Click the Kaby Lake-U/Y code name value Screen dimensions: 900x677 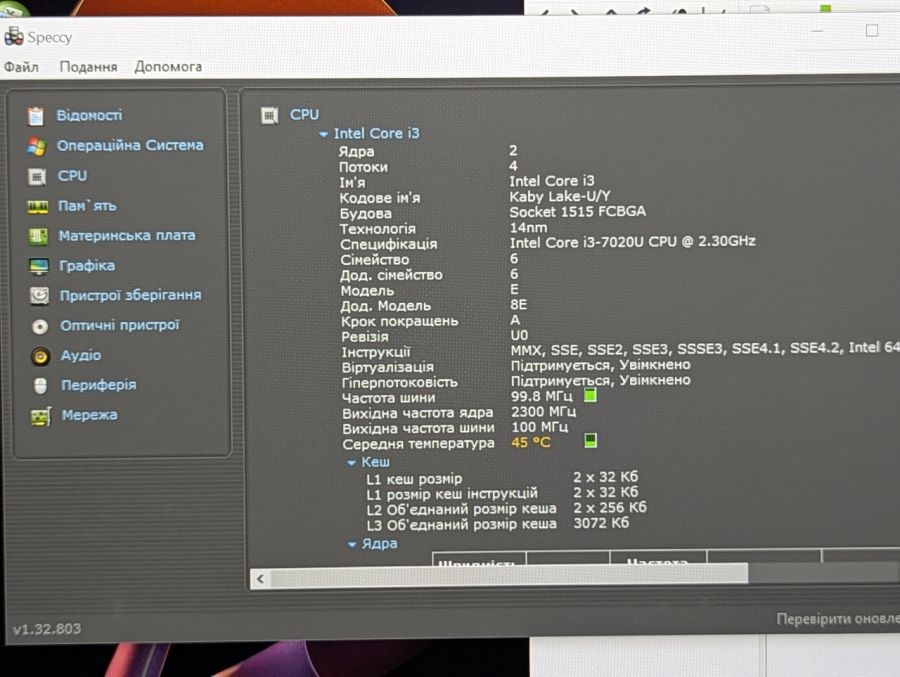[560, 196]
